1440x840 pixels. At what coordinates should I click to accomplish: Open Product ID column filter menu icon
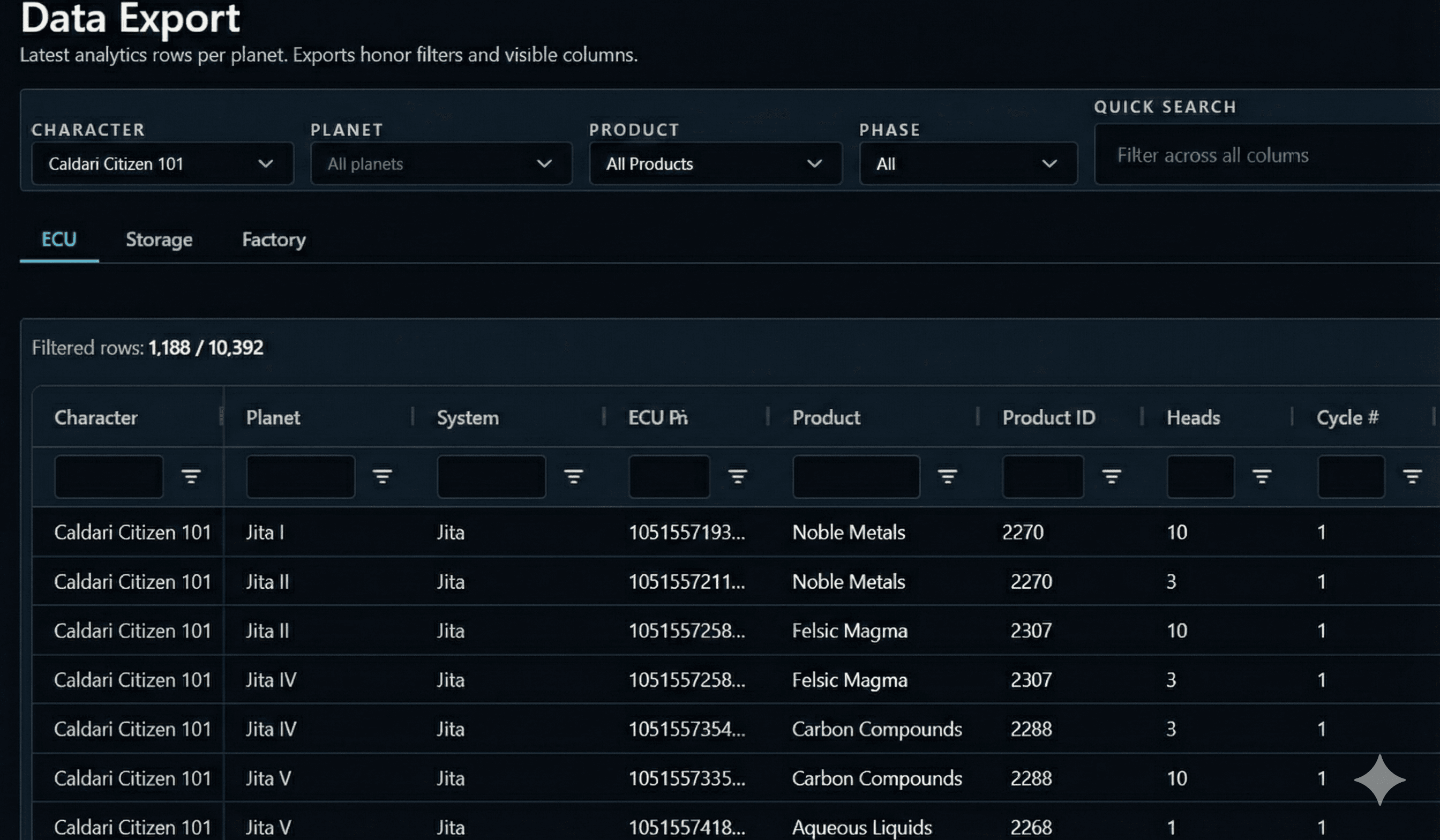click(1111, 476)
